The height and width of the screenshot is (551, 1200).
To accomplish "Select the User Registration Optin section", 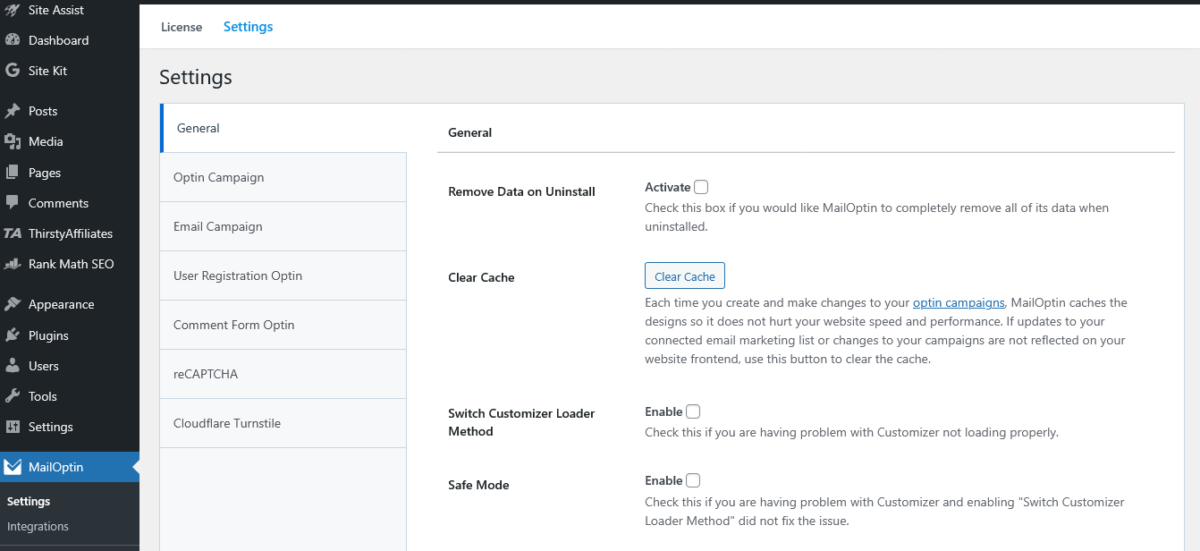I will point(283,275).
